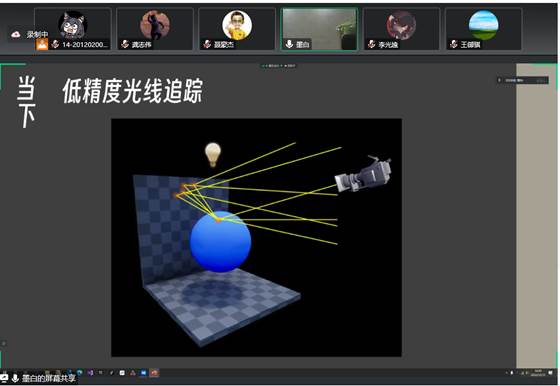
Task: Click the microphone icon beside 墨白的屏幕共享
Action: [x=15, y=378]
